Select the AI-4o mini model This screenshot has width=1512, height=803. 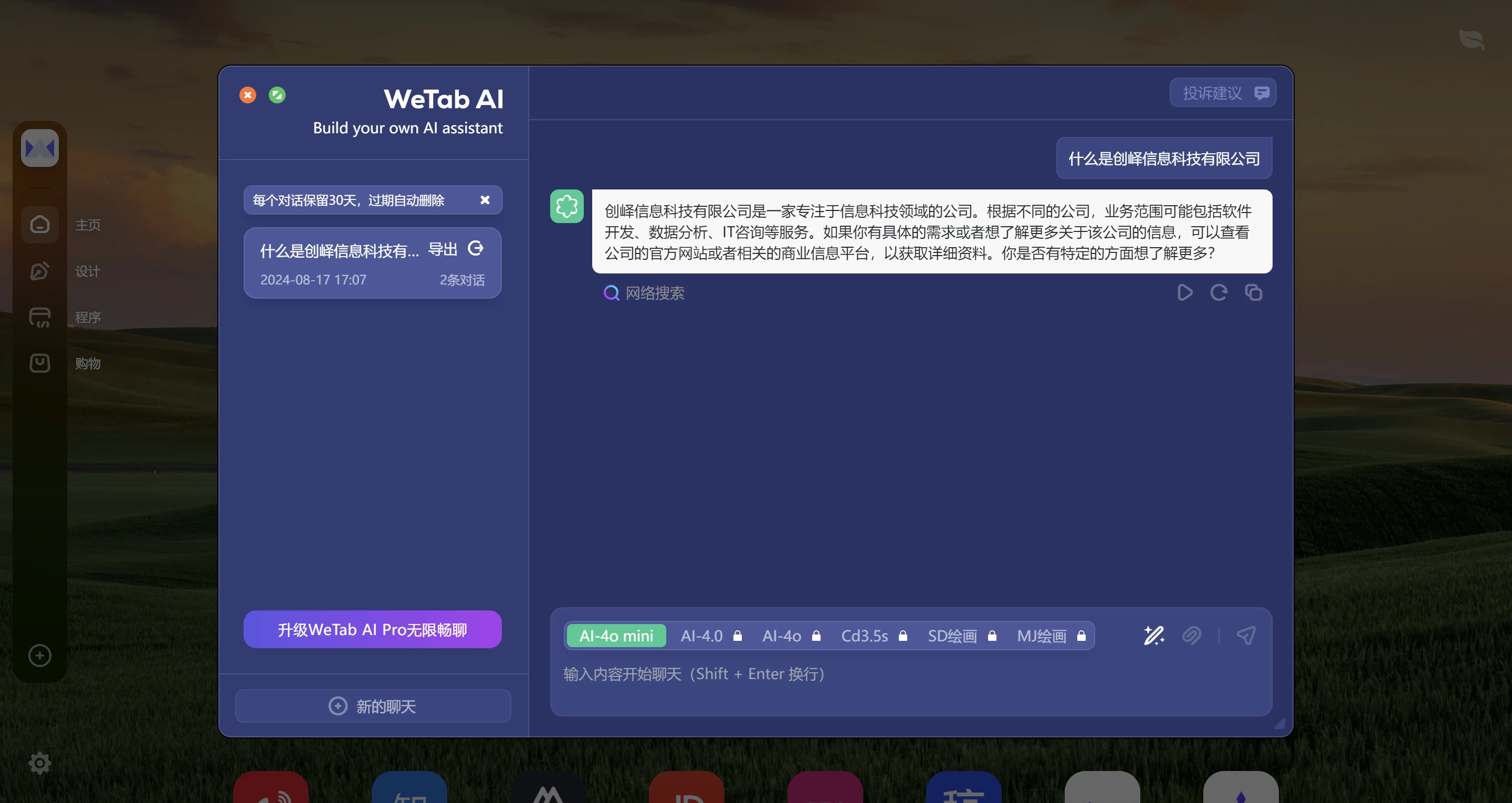(x=616, y=636)
